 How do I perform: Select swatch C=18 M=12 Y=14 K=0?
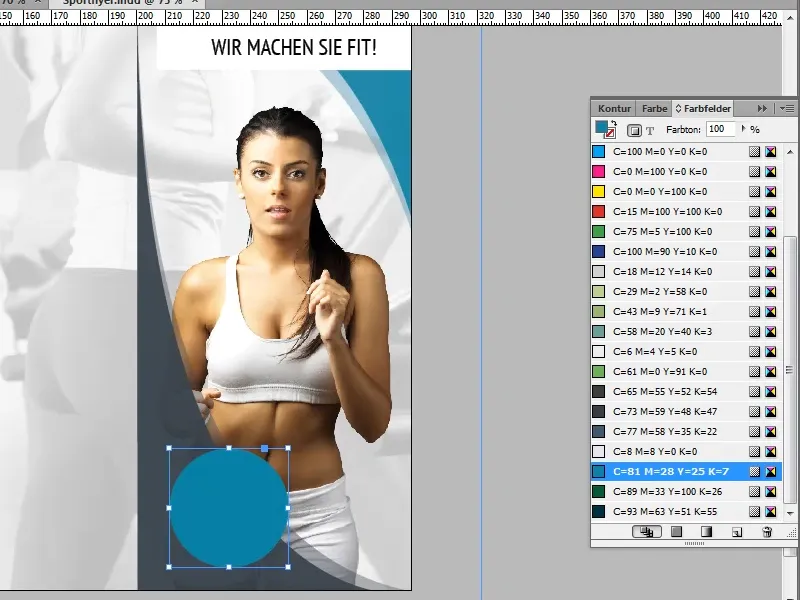pos(686,271)
